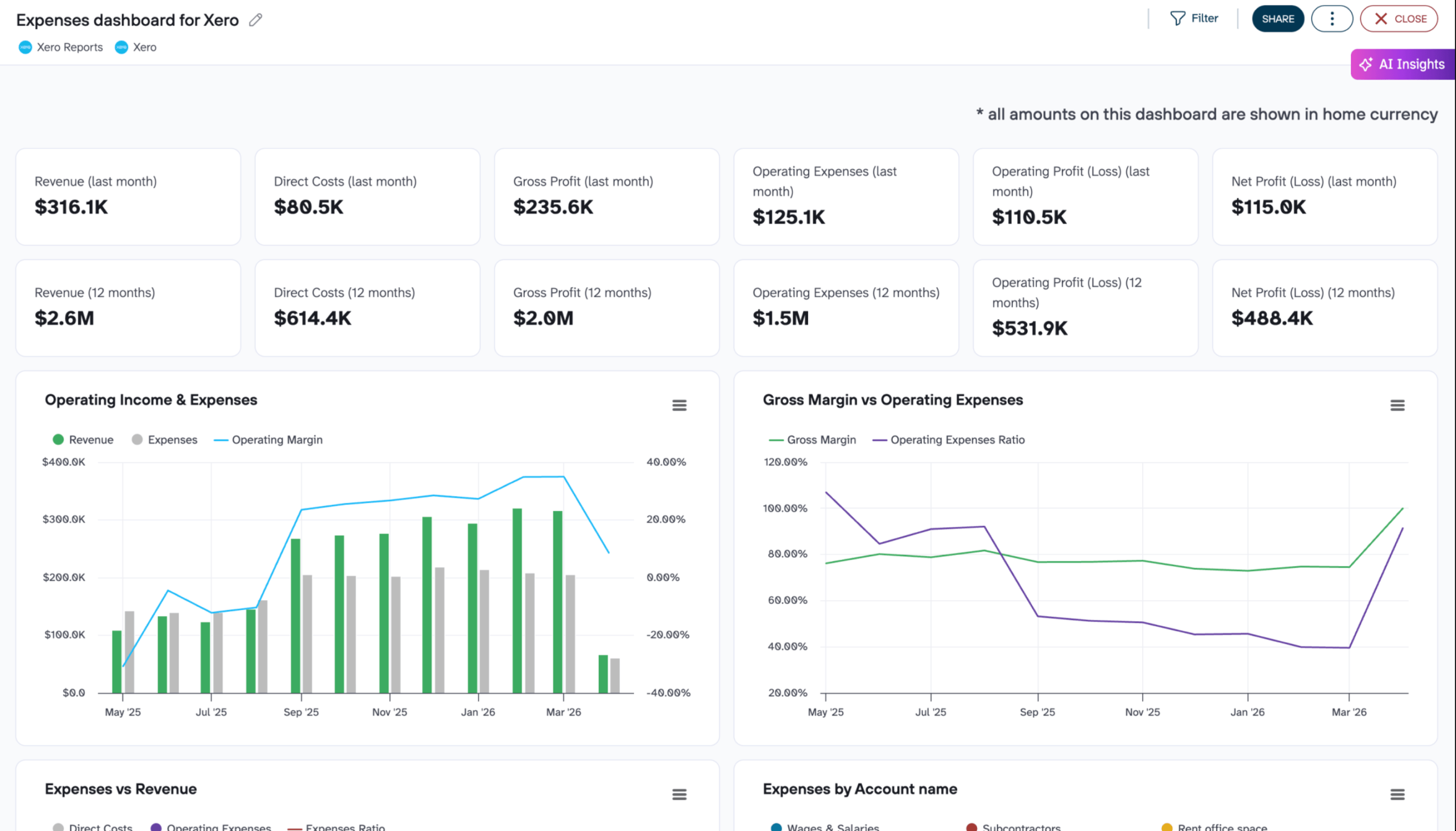This screenshot has height=831, width=1456.
Task: Open the Gross Margin vs Operating Expenses chart menu
Action: [1397, 404]
